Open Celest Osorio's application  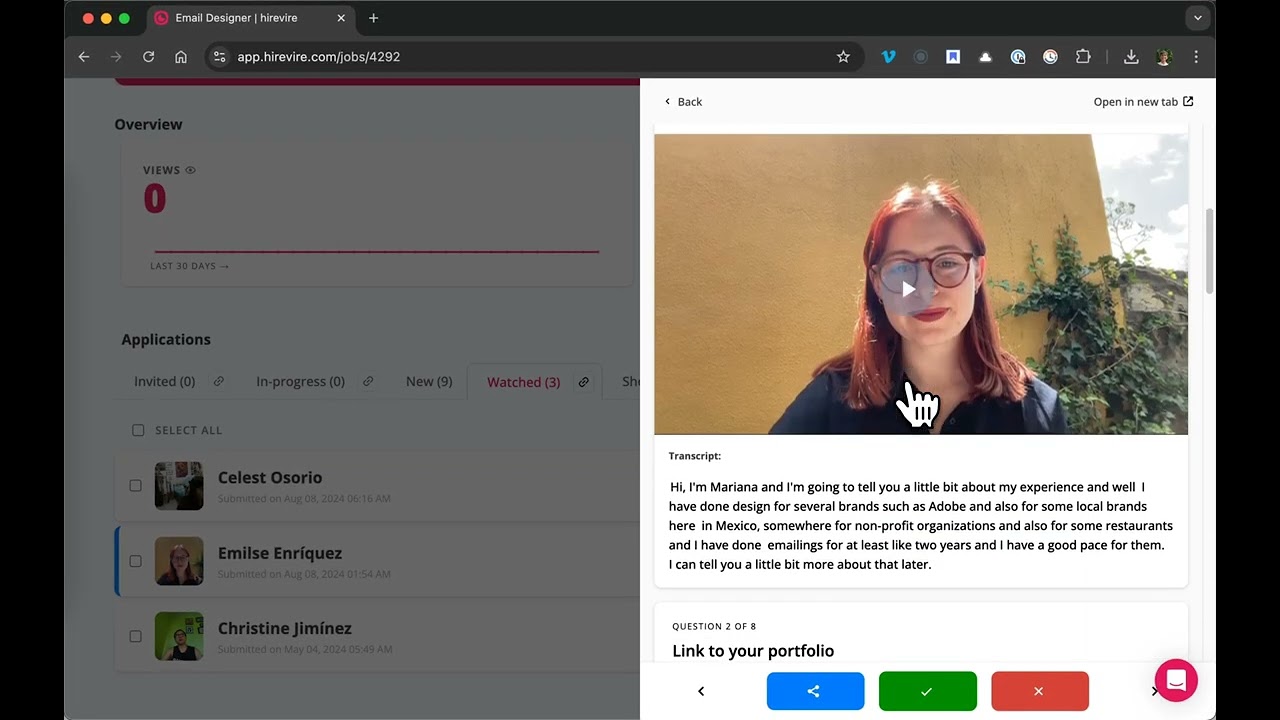click(x=270, y=478)
